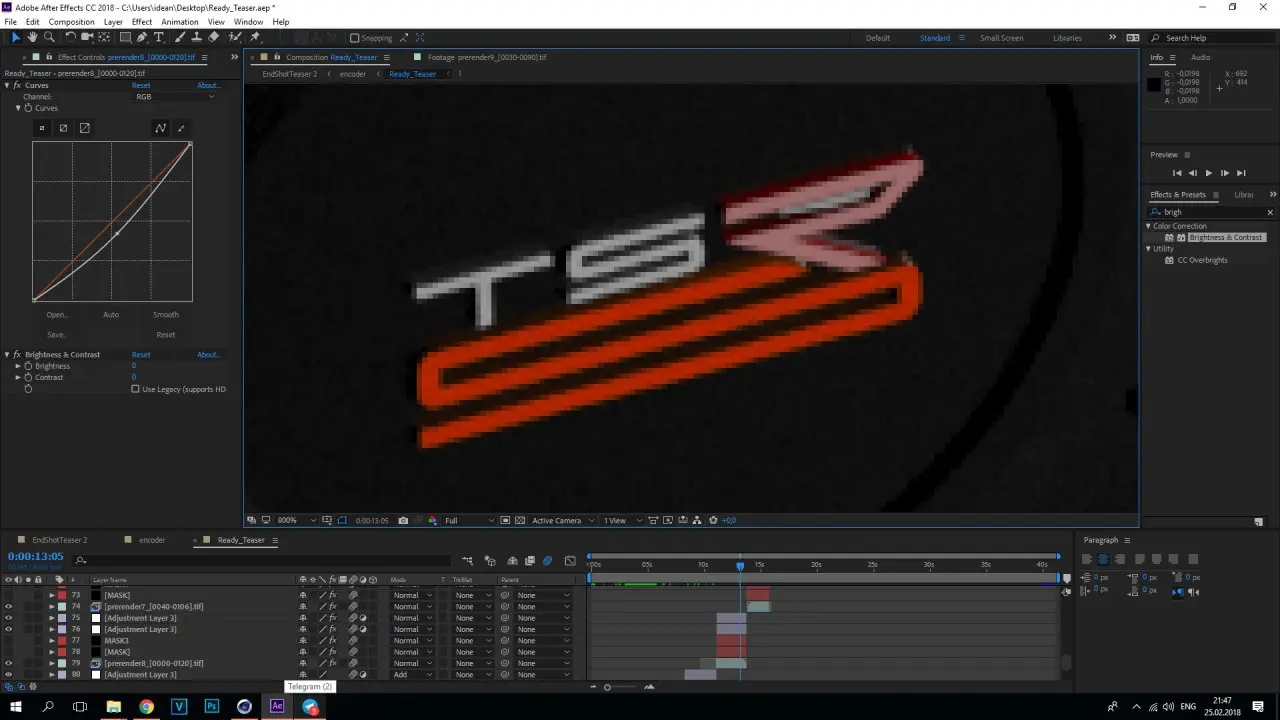Open the 800% magnification dropdown
1280x720 pixels.
(296, 521)
